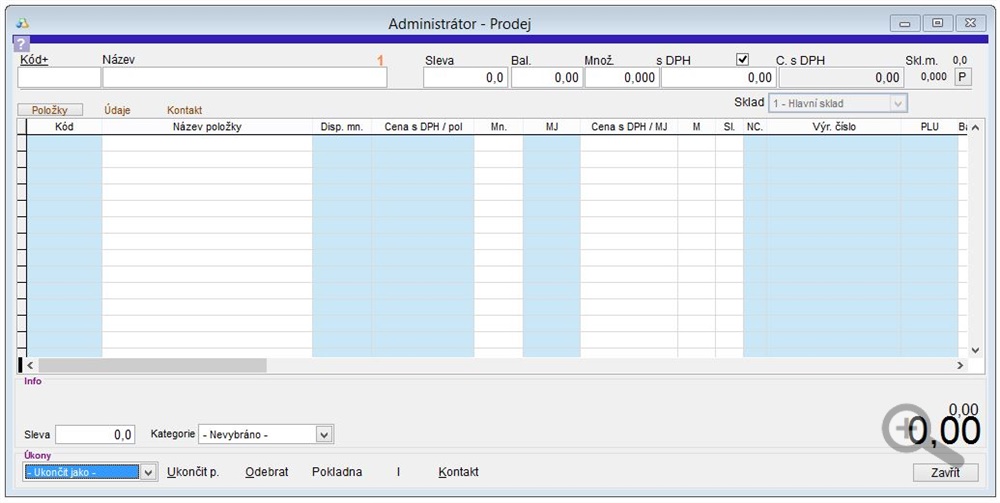Image resolution: width=1000 pixels, height=503 pixels.
Task: Minimize the Prodej window
Action: (x=905, y=24)
